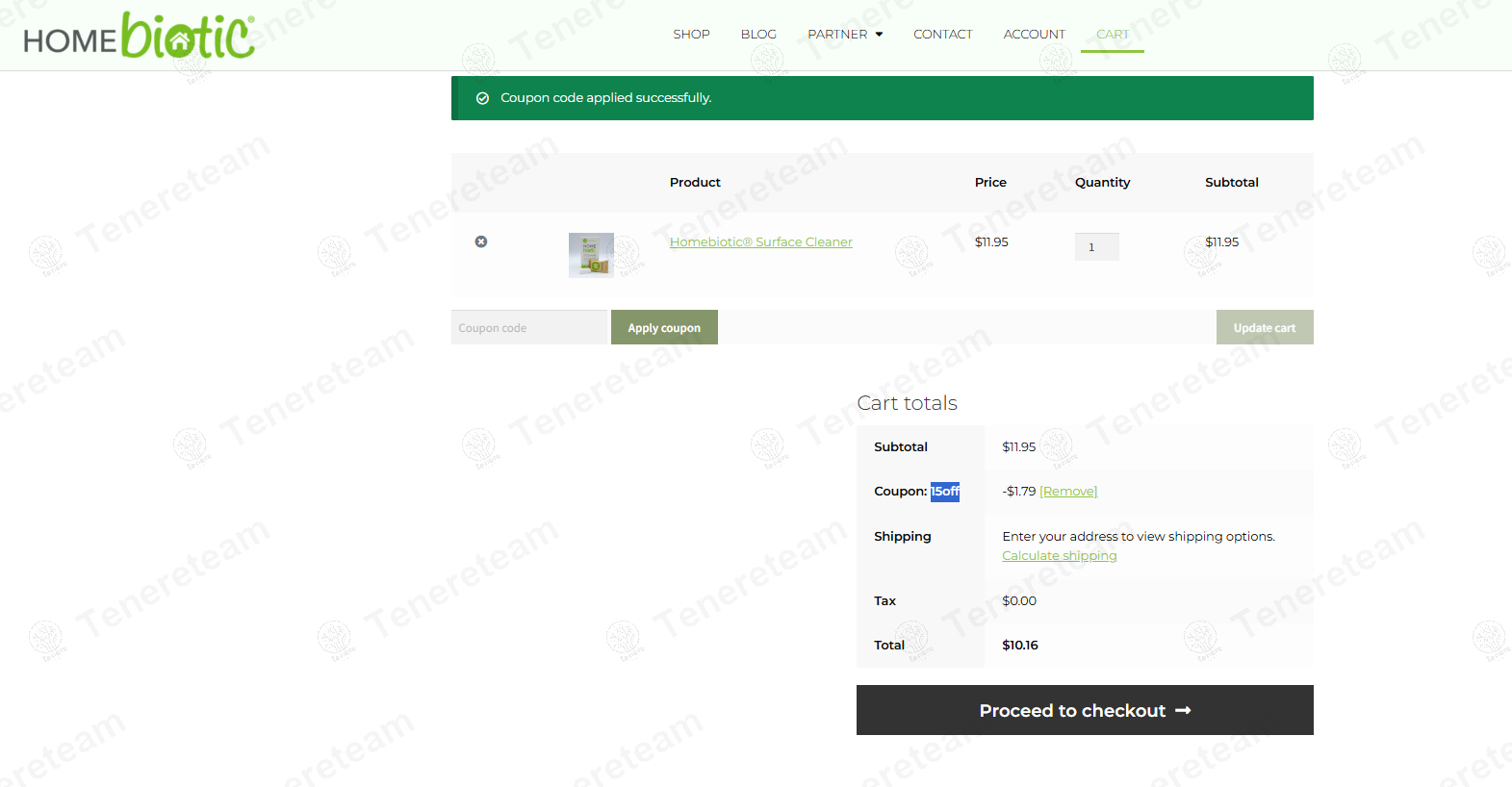Click the quantity field for Surface Cleaner
This screenshot has width=1512, height=787.
[x=1097, y=246]
